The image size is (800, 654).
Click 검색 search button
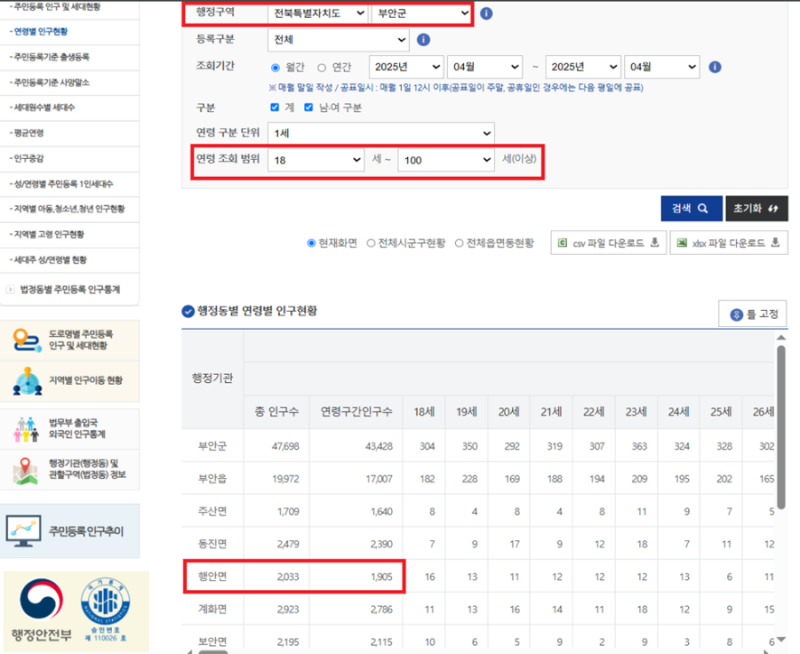pos(691,209)
